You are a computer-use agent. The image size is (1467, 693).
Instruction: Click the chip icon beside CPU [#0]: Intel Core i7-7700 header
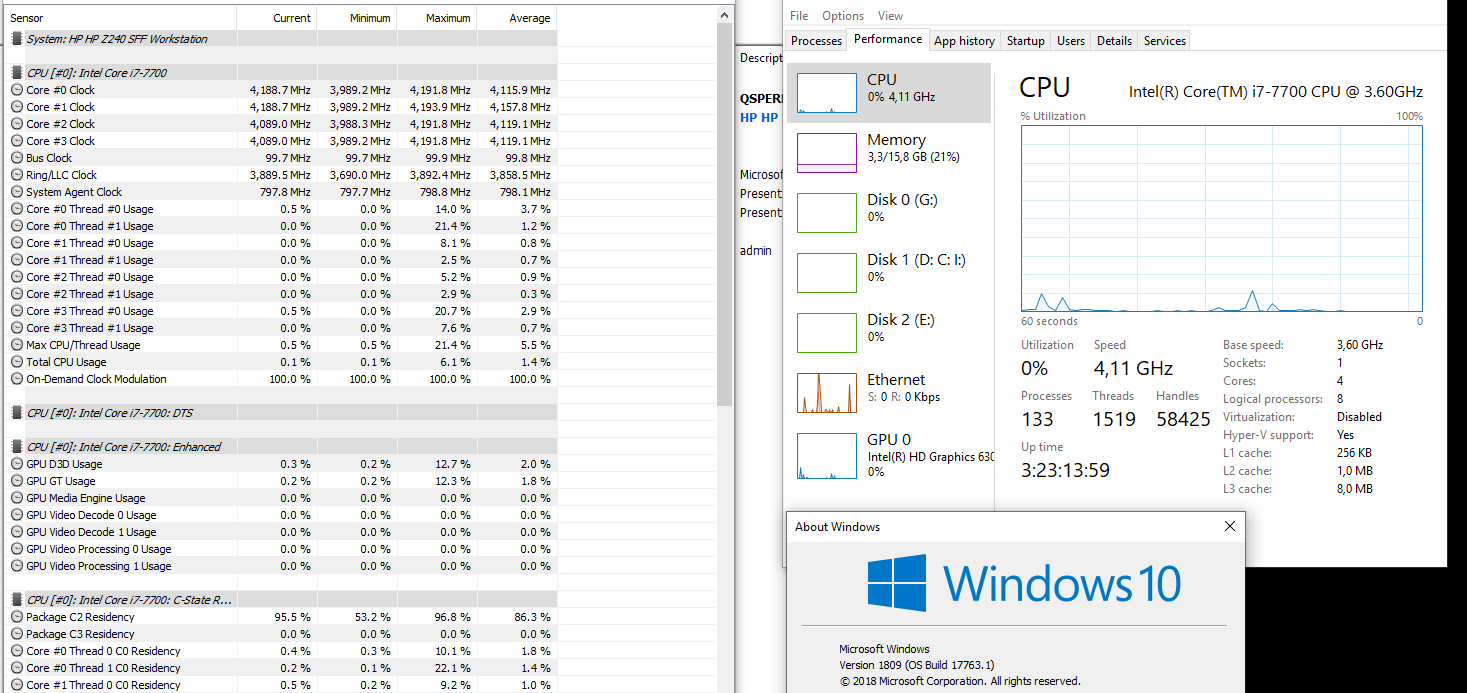coord(17,73)
